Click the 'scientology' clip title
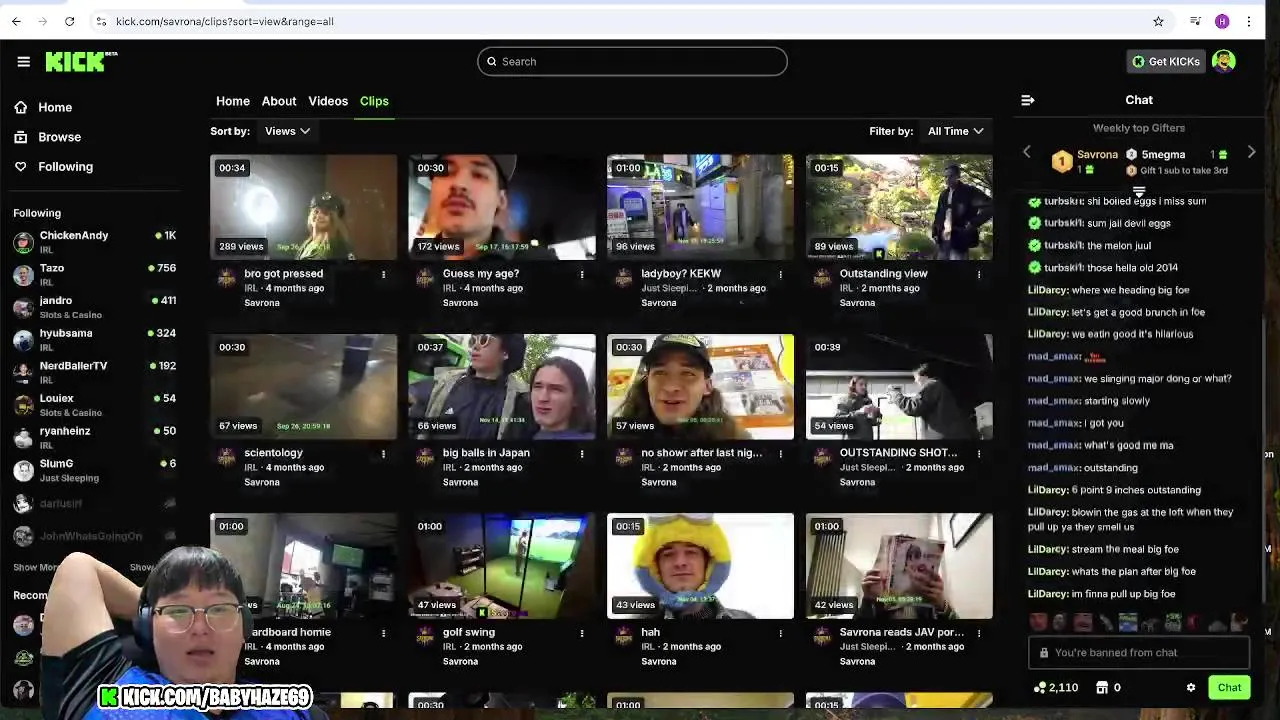This screenshot has width=1280, height=720. click(x=273, y=453)
